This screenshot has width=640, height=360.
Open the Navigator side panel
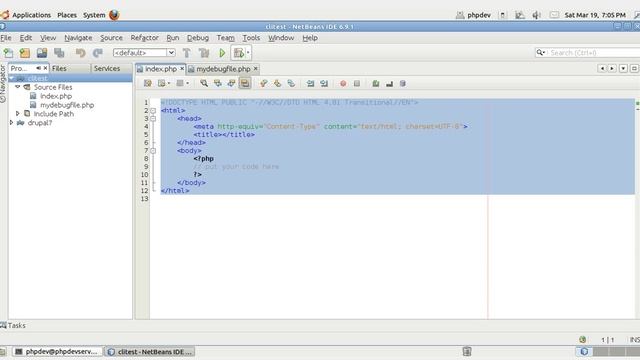(3, 84)
